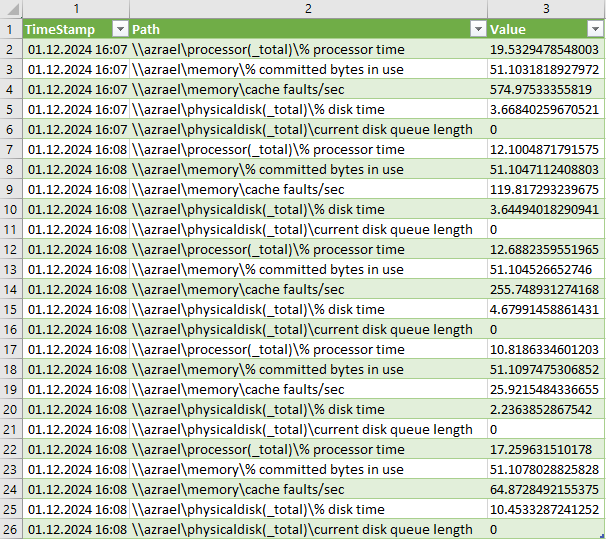The image size is (606, 539).
Task: Click timestamp 01.12.2024 16:07 in row 2
Action: [x=77, y=49]
